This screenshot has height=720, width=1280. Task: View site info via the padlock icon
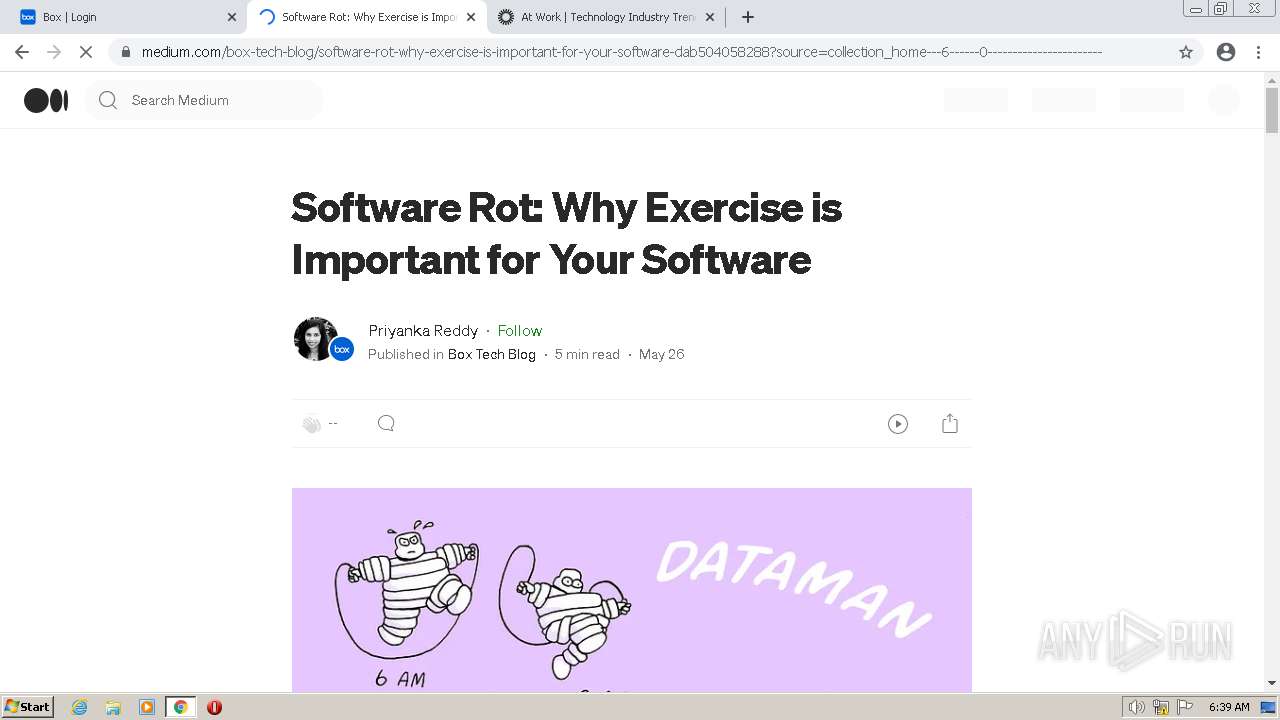[x=125, y=52]
